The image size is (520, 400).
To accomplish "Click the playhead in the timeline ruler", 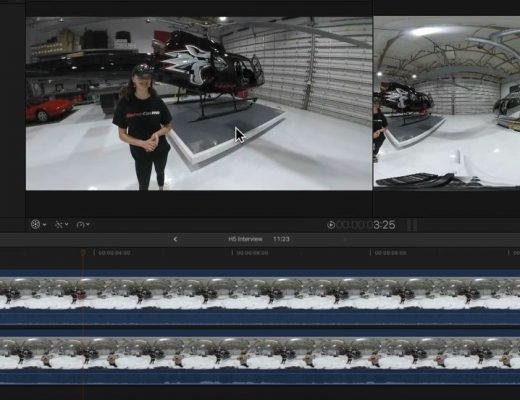I will coord(83,252).
